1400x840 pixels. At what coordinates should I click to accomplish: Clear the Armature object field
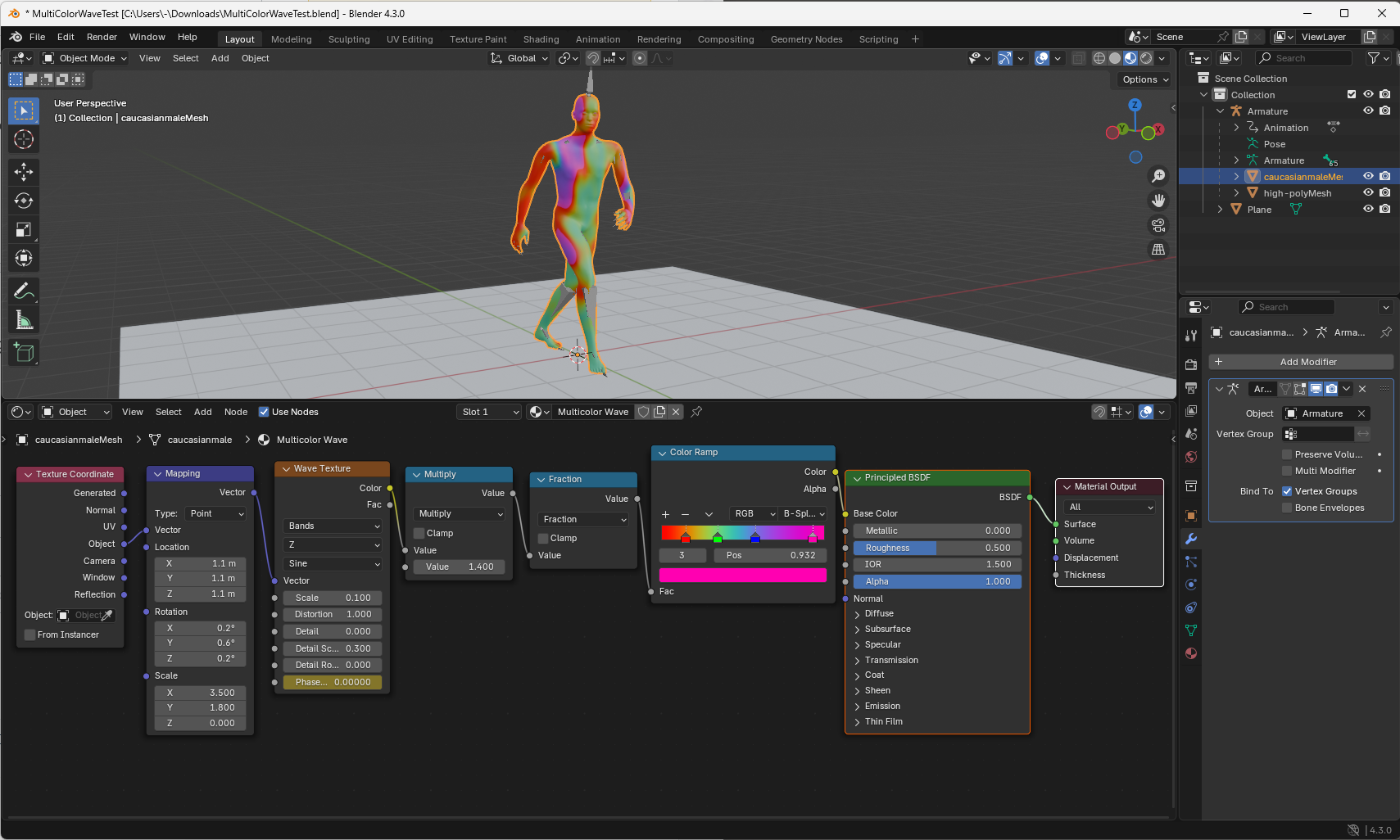1361,413
